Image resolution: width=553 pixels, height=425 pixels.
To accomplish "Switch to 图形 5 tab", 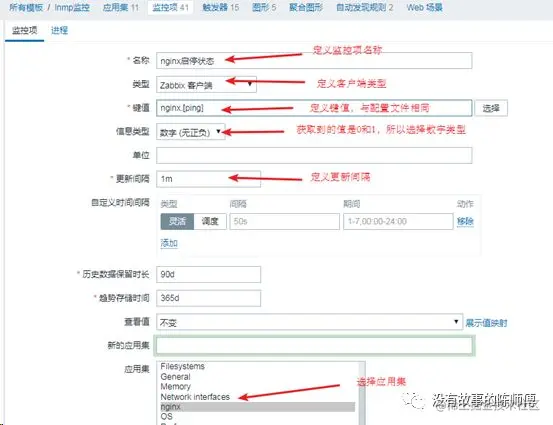I will tap(264, 7).
